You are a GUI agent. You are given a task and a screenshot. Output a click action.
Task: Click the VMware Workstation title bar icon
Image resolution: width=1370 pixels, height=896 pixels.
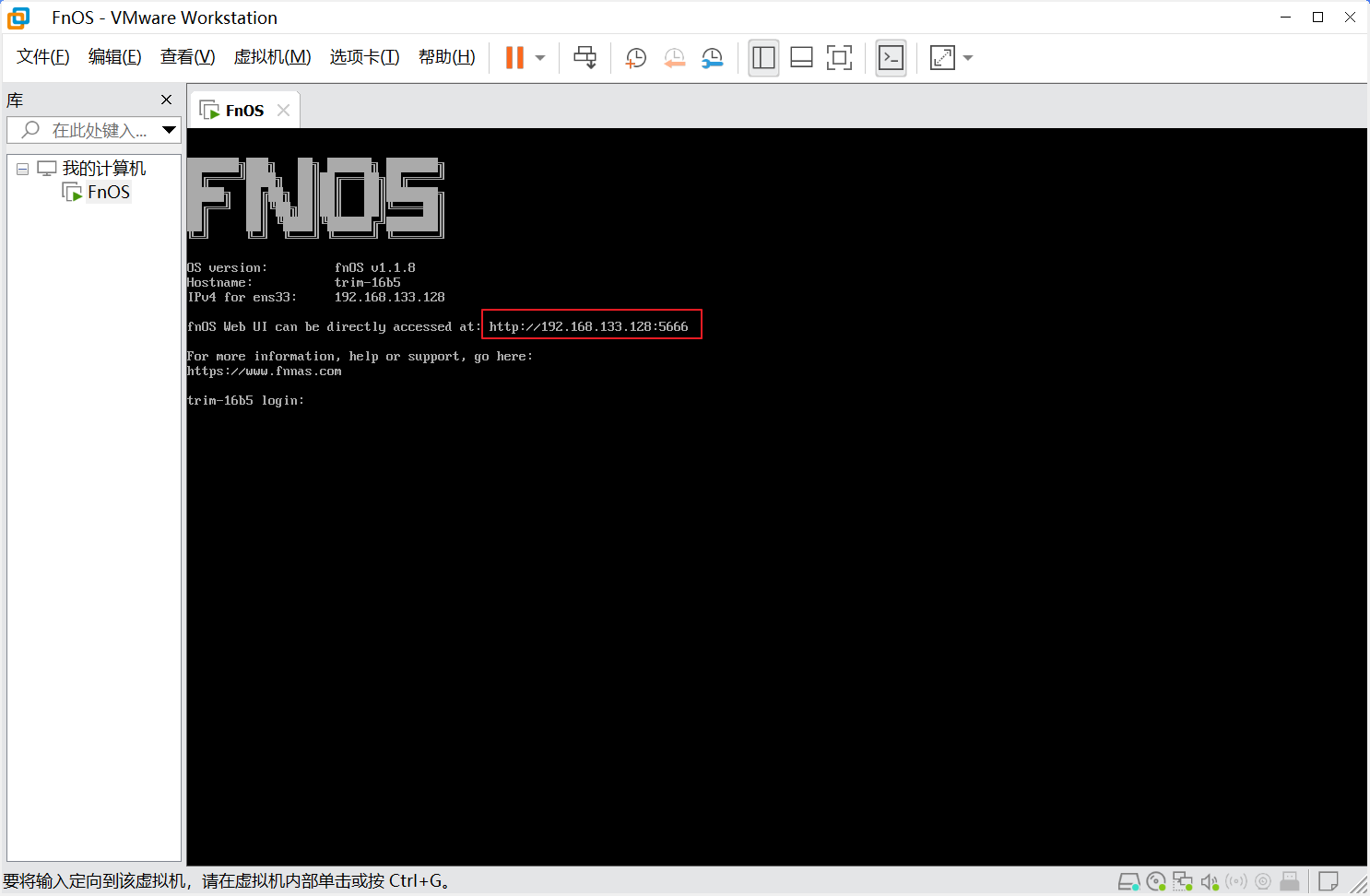pyautogui.click(x=18, y=18)
